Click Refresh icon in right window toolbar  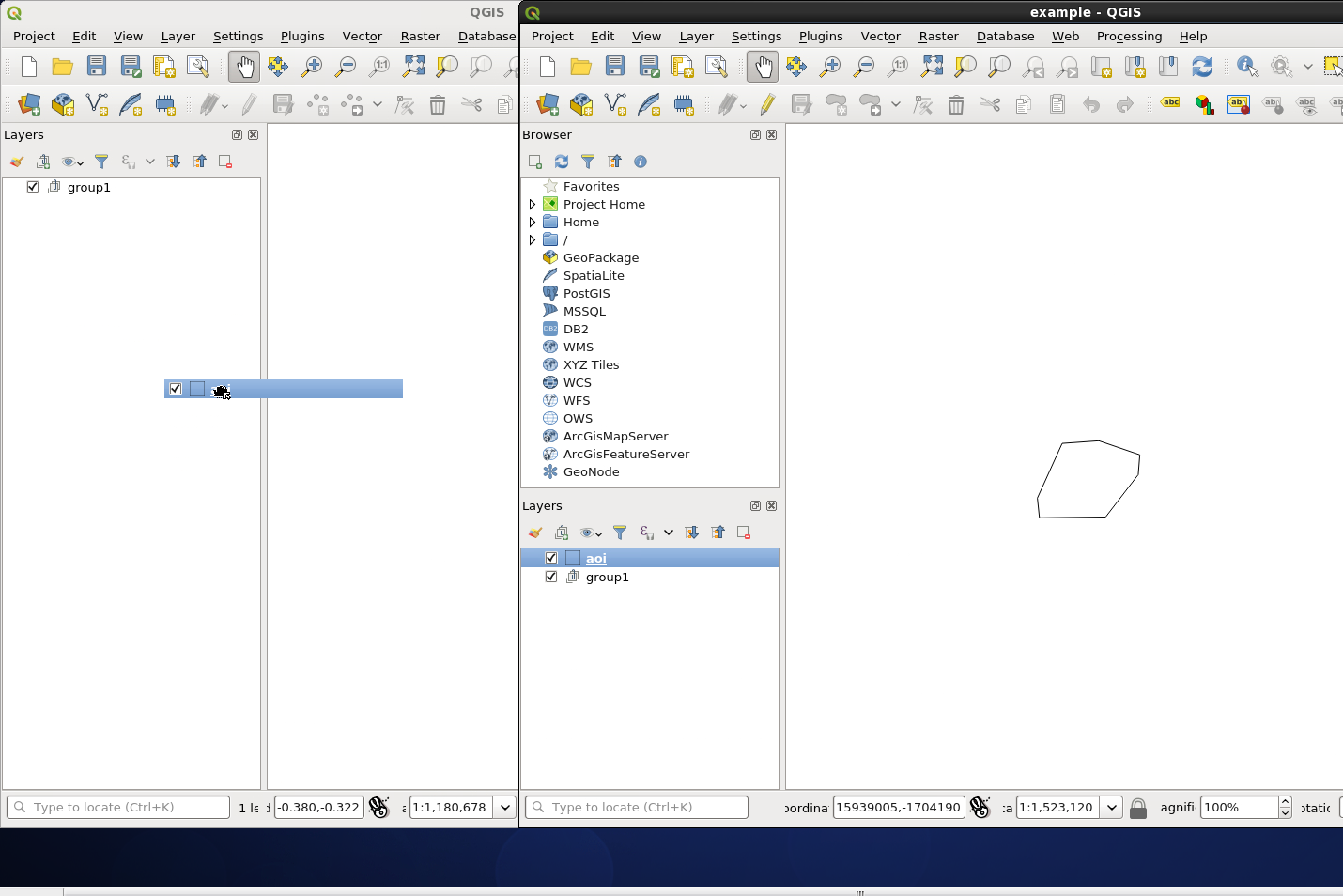pos(1202,67)
